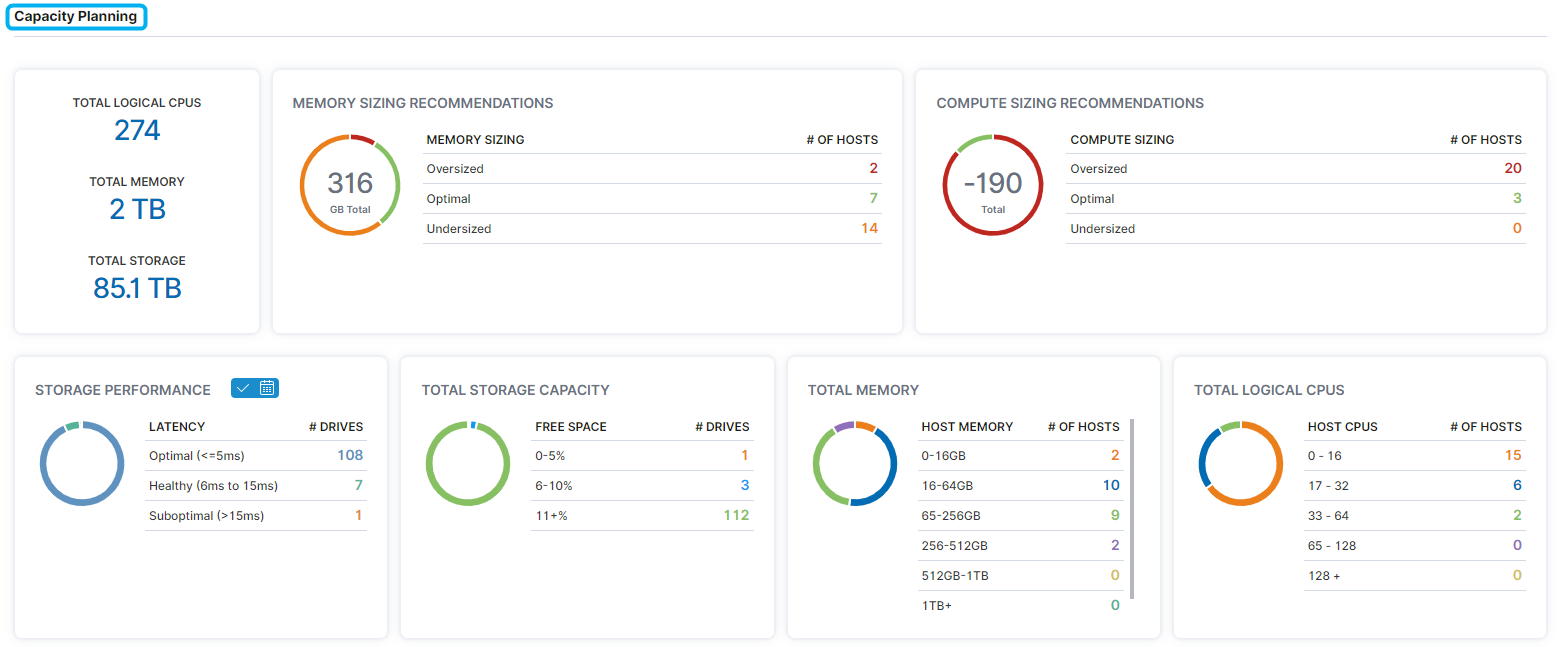Image resolution: width=1559 pixels, height=647 pixels.
Task: Click the Total Logical CPUs value 274
Action: (137, 131)
